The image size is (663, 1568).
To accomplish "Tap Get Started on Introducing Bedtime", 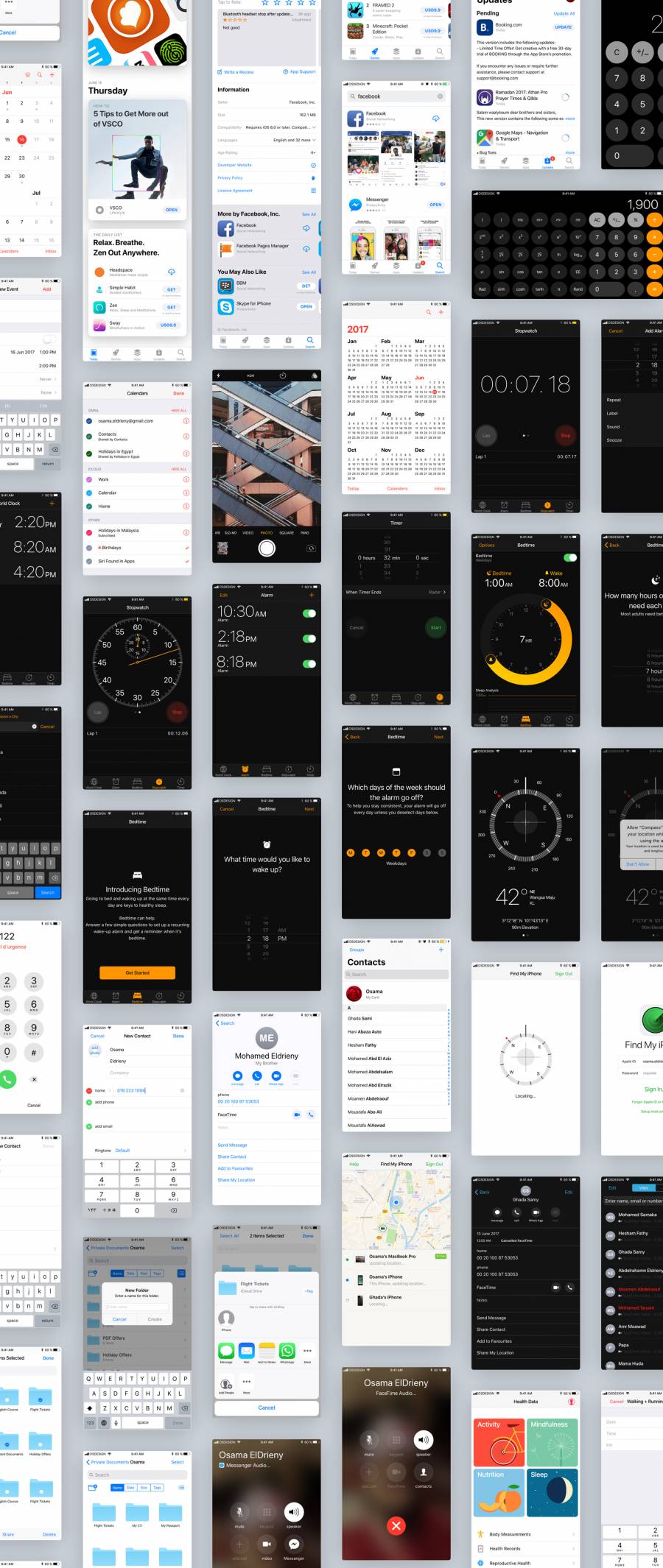I will coord(137,972).
